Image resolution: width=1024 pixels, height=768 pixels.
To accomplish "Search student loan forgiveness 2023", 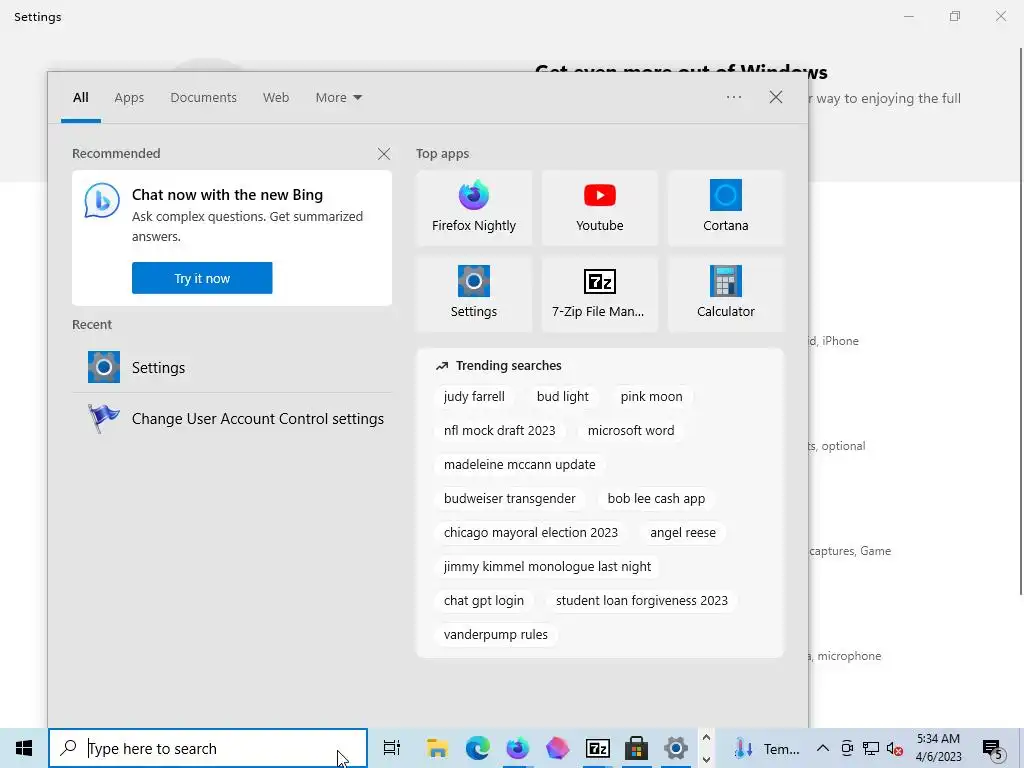I will point(641,600).
